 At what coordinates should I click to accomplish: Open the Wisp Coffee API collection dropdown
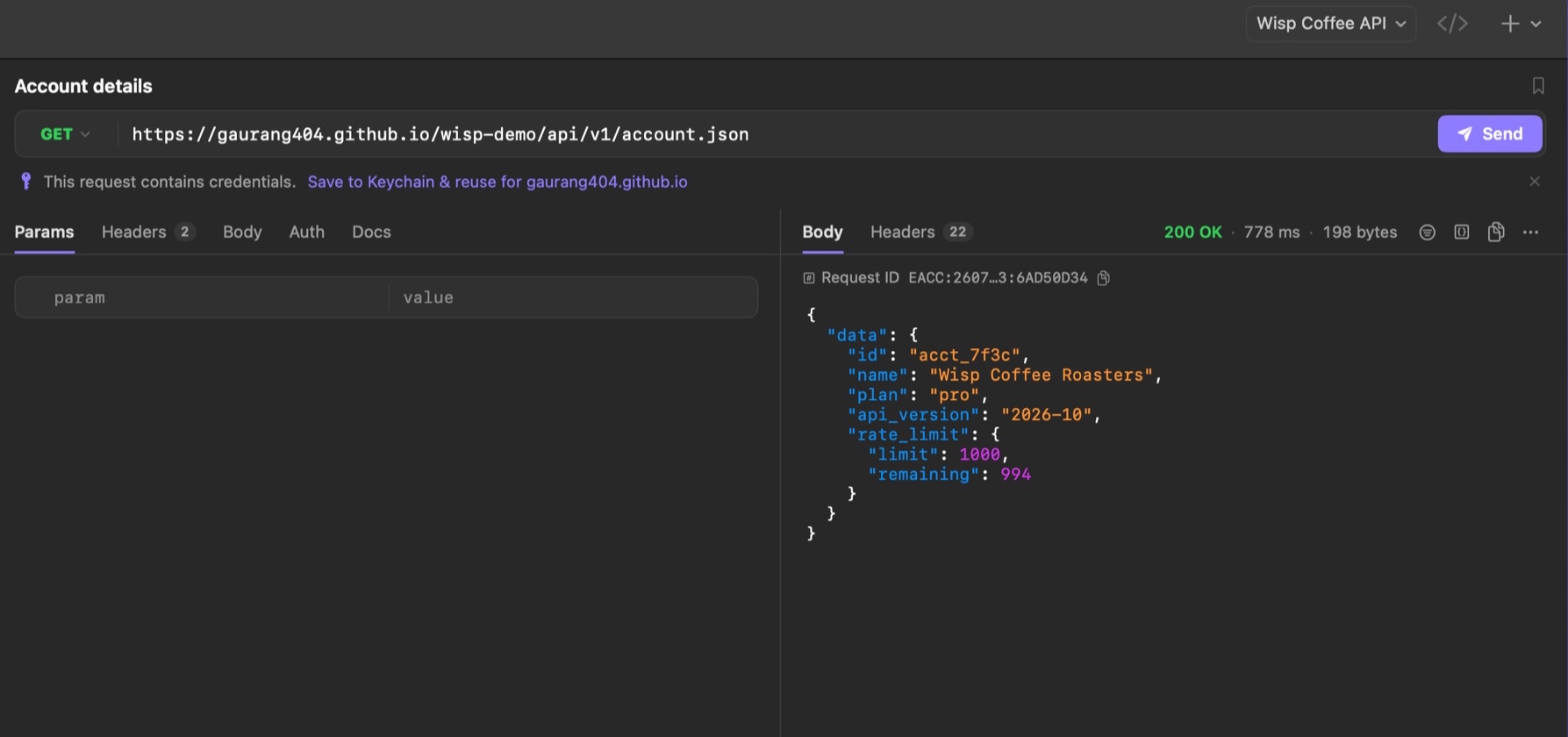1330,24
